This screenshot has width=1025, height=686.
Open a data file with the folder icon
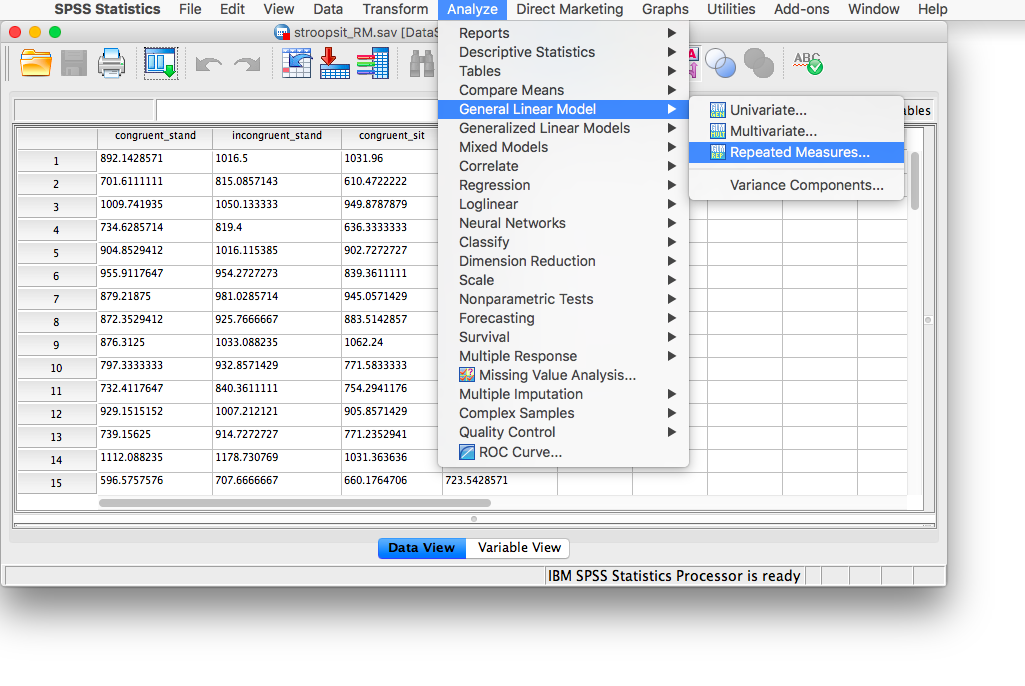36,63
